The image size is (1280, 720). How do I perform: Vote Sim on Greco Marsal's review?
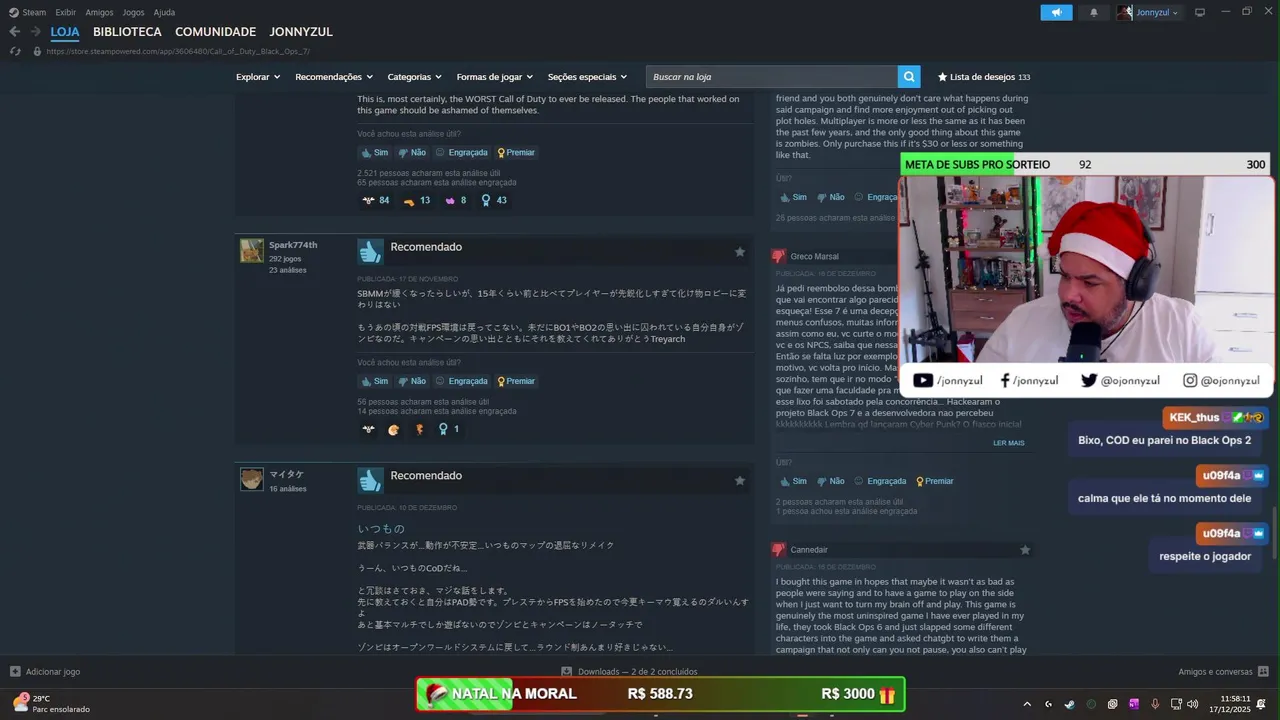793,481
